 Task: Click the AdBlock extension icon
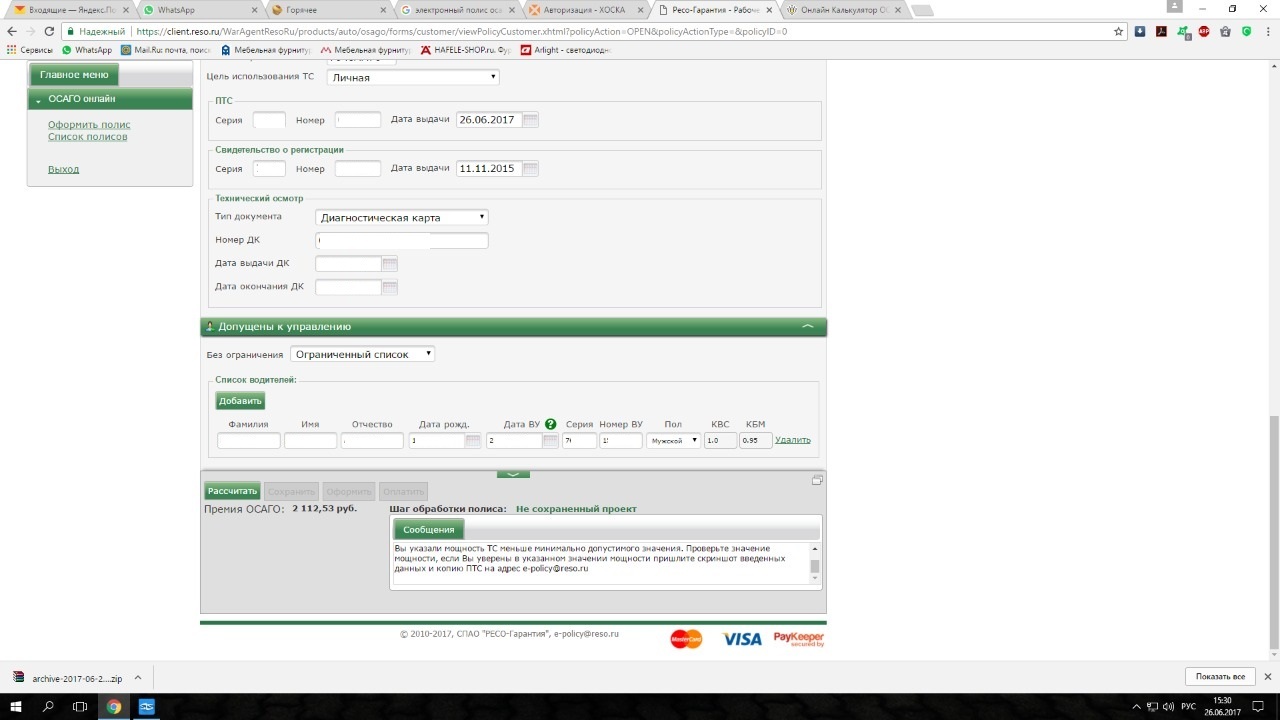pos(1204,31)
